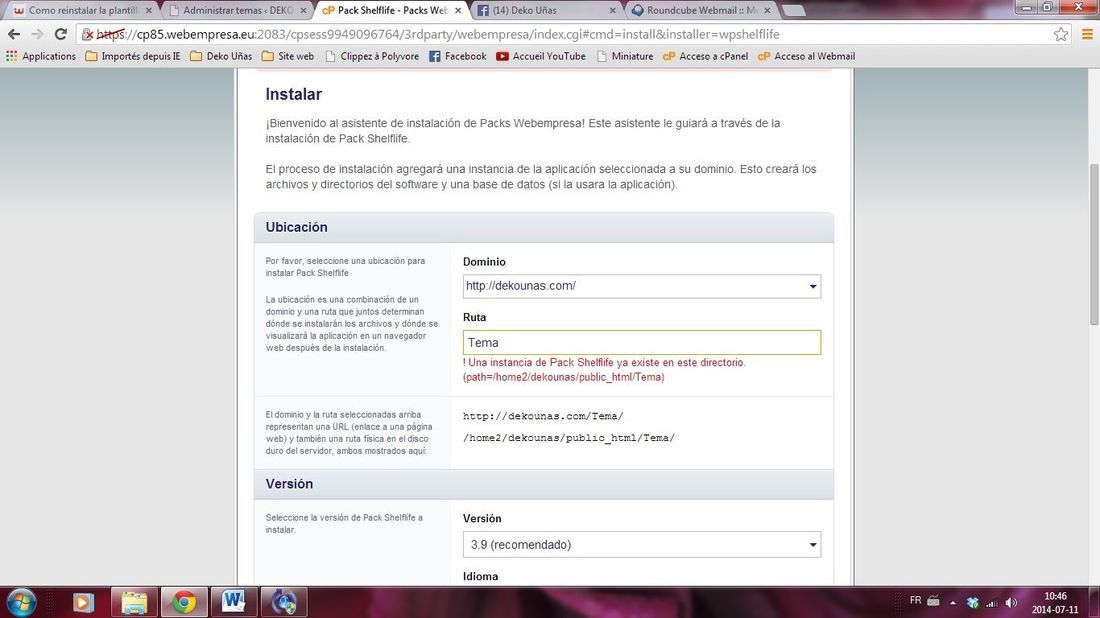Click the Instalar heading

(293, 94)
